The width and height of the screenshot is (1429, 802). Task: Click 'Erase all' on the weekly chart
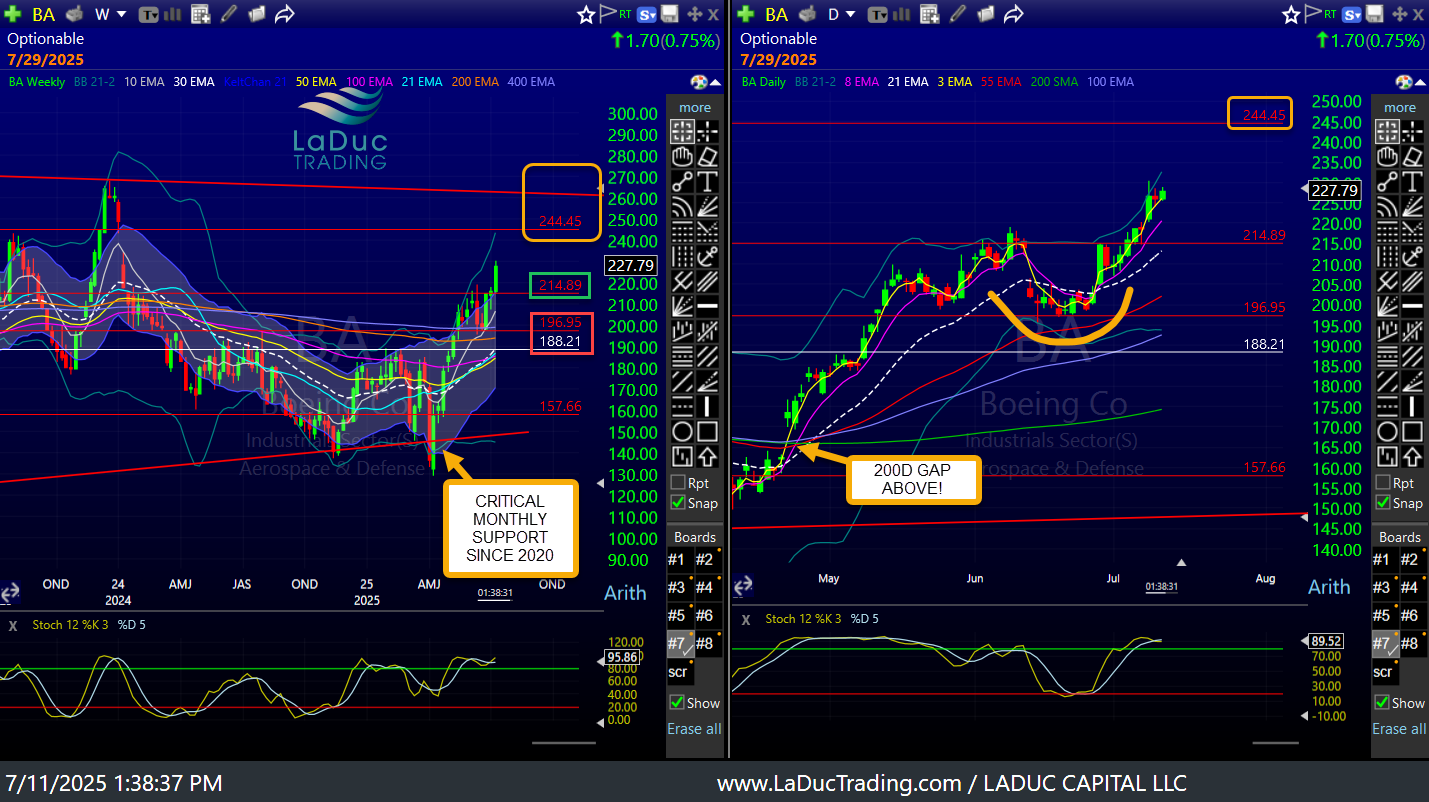click(694, 728)
